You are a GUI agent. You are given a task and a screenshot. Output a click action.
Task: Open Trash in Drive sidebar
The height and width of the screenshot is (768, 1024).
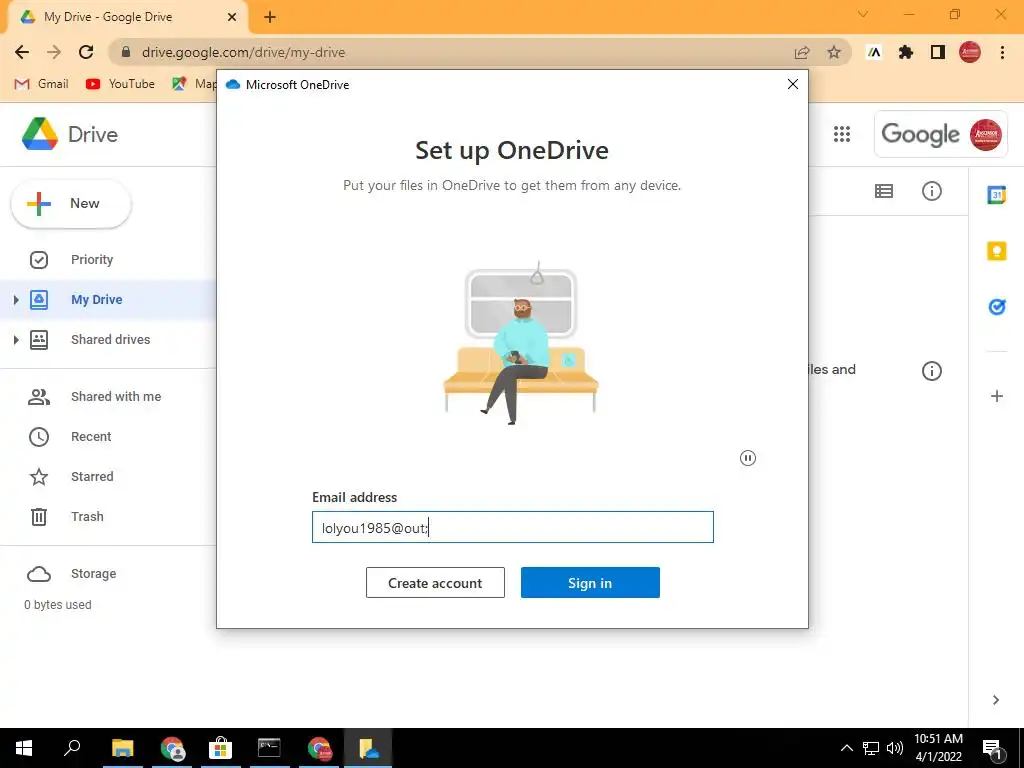(87, 517)
